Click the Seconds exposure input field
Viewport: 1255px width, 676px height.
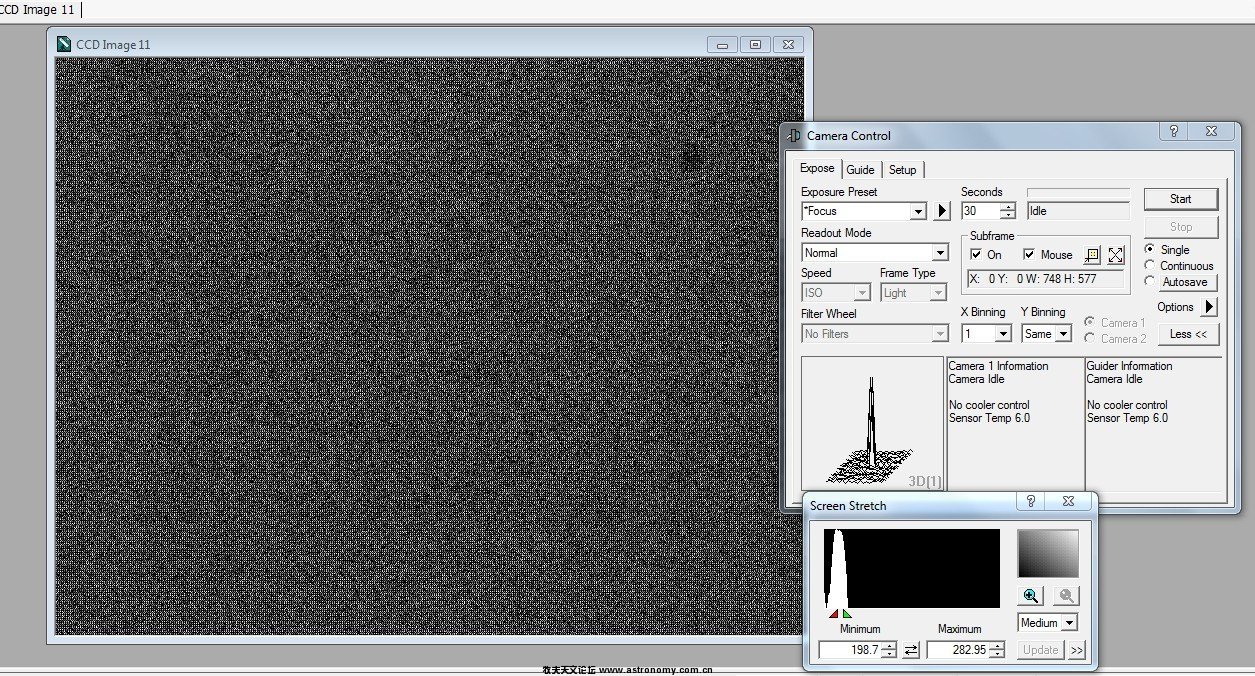pos(980,211)
